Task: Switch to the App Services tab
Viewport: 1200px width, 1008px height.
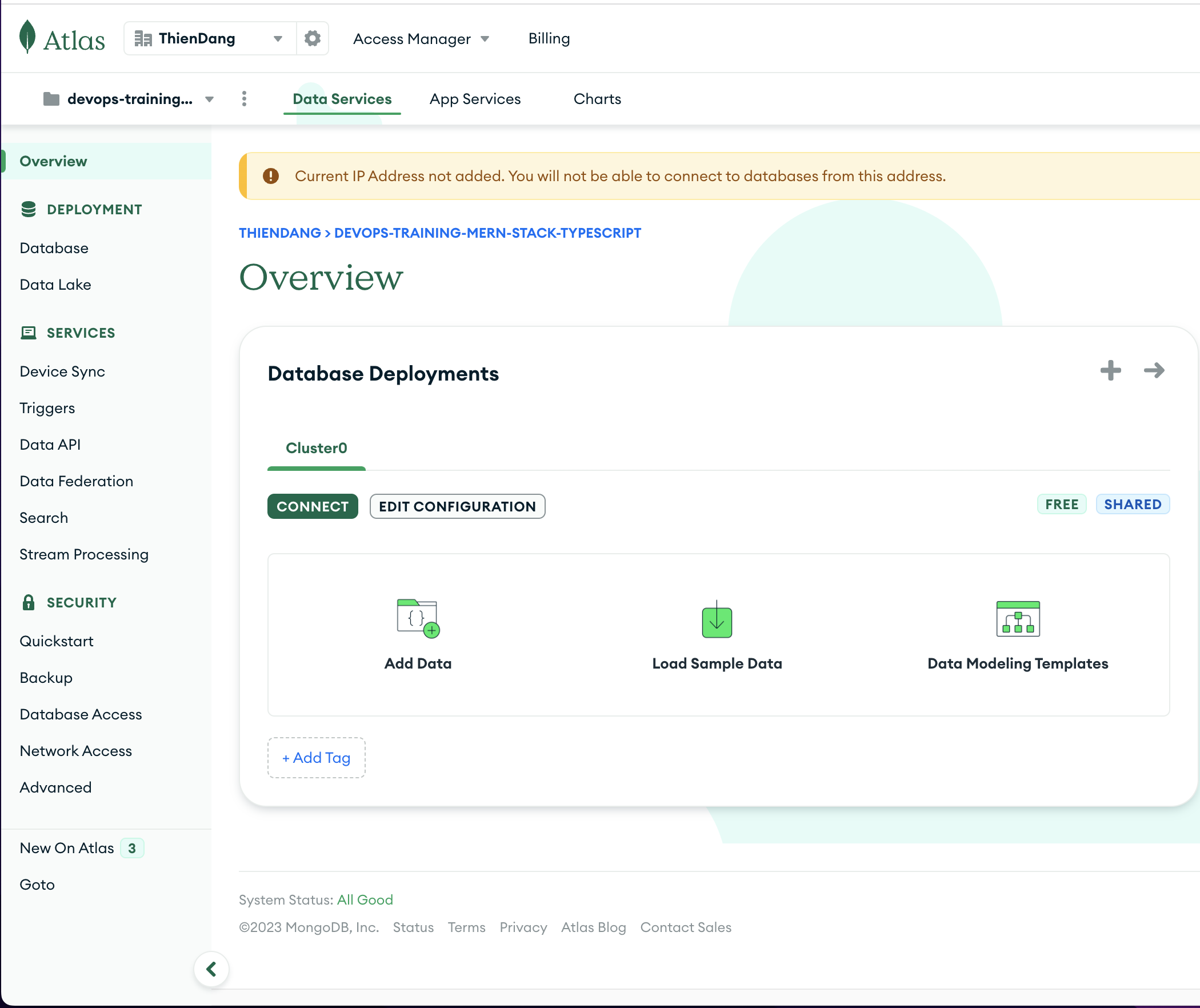Action: pos(475,99)
